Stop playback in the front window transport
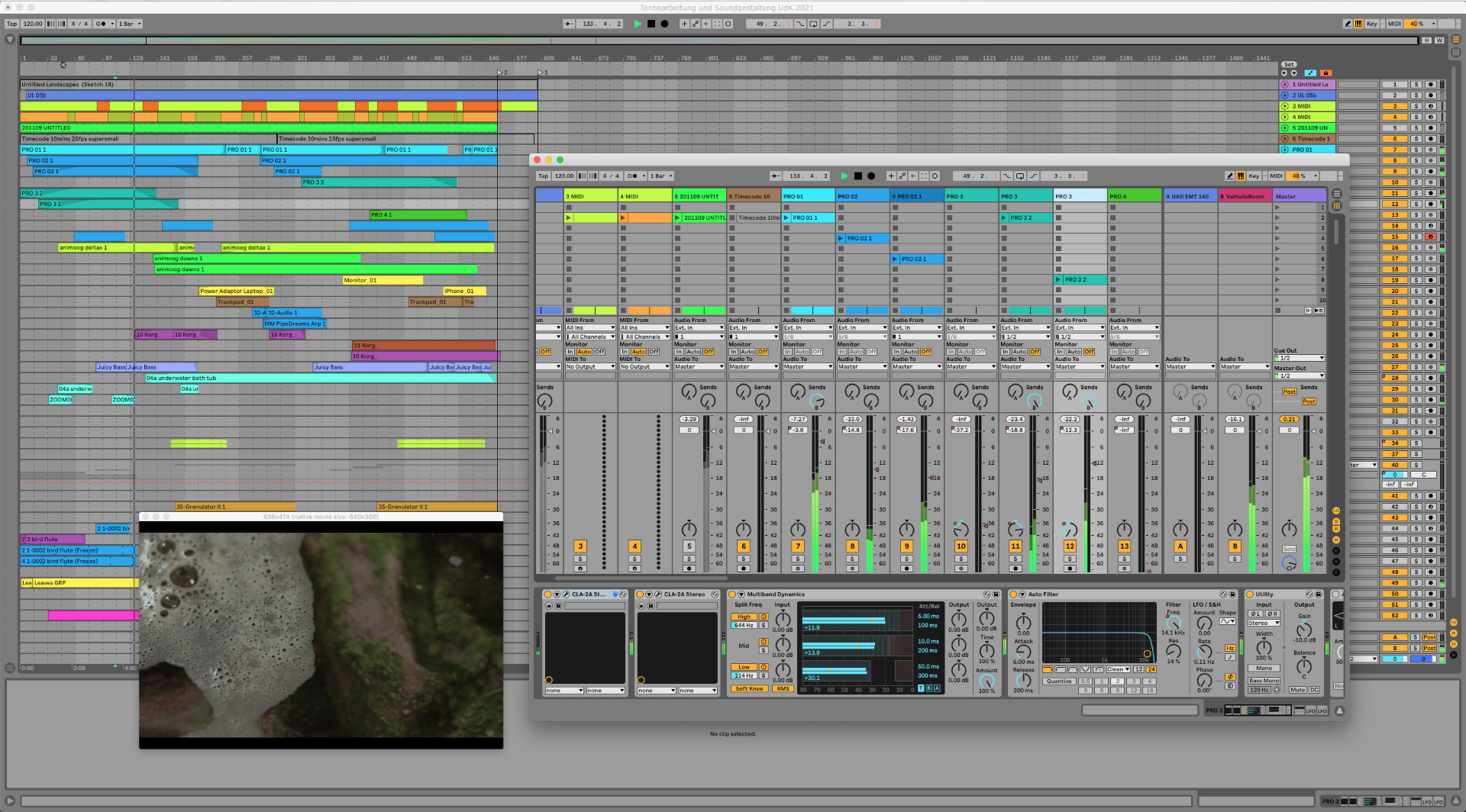The image size is (1466, 812). pyautogui.click(x=857, y=176)
